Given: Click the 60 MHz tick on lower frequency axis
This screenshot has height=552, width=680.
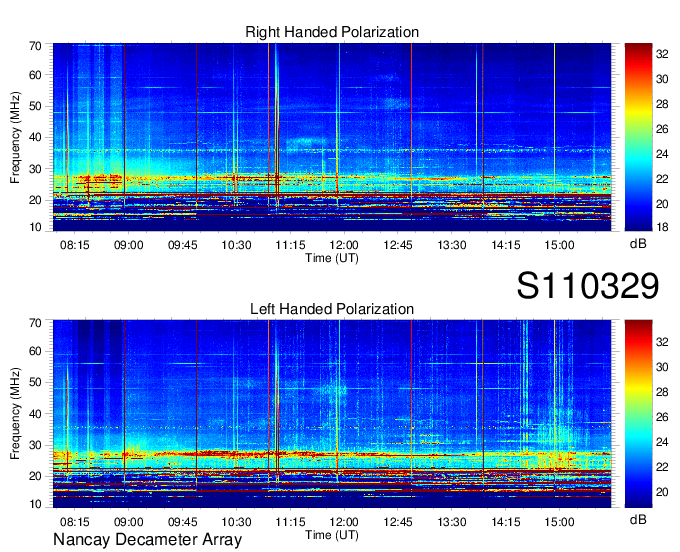Looking at the screenshot, I should pyautogui.click(x=35, y=351).
